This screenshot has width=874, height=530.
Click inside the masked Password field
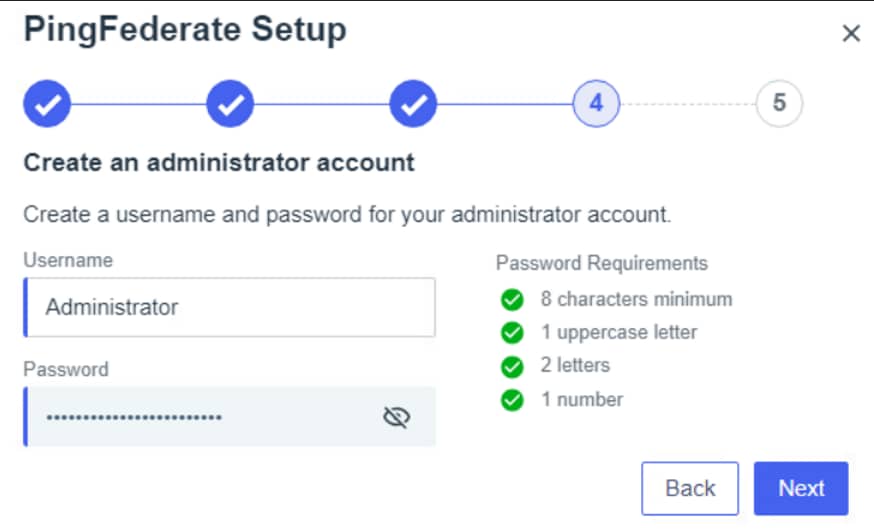(200, 417)
